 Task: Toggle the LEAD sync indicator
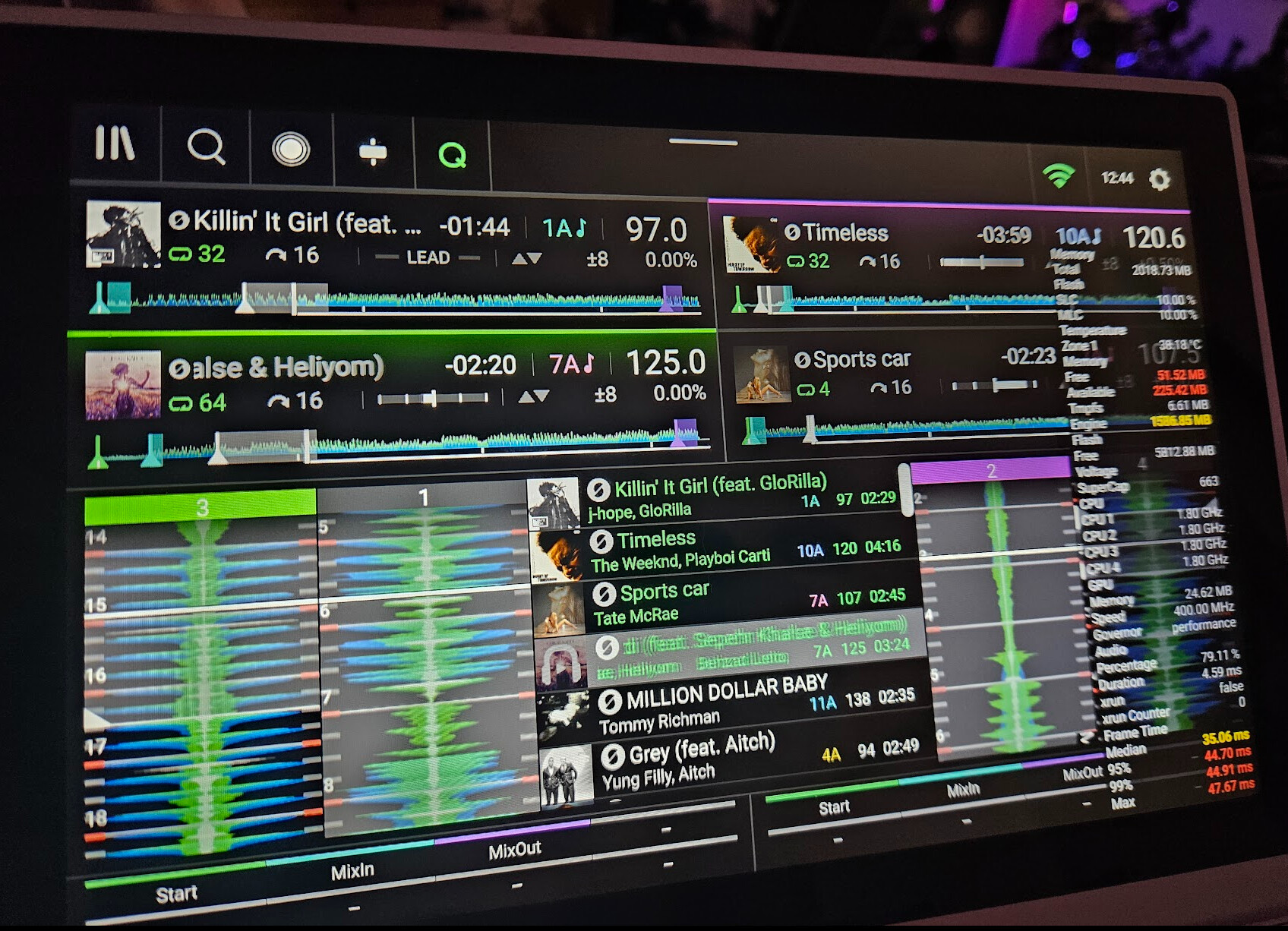[x=428, y=258]
